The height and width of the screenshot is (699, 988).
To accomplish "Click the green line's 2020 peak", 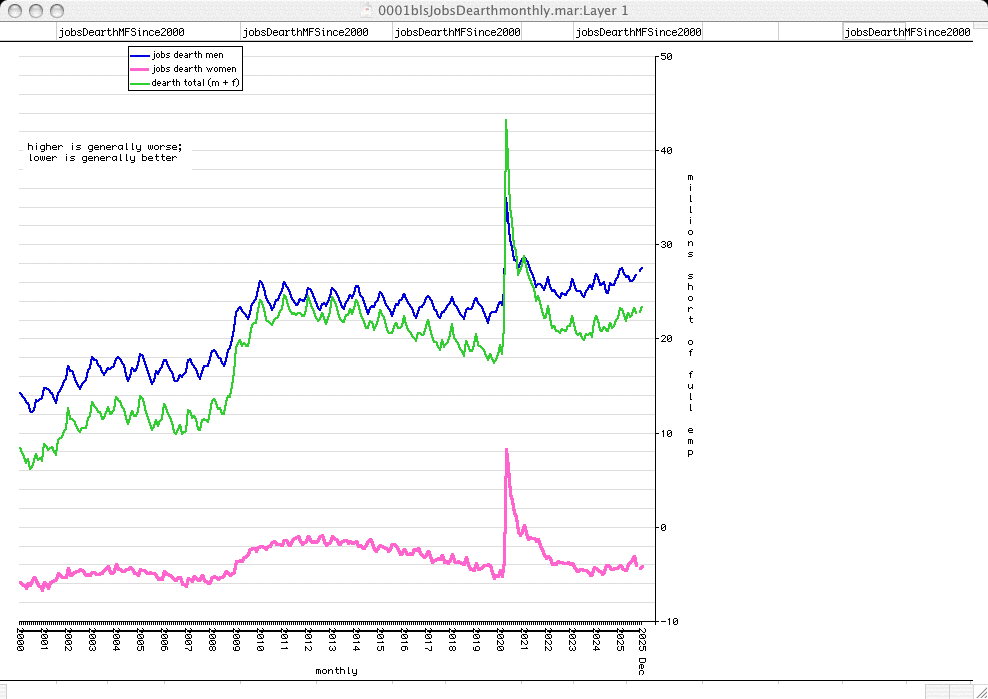I will pos(506,121).
